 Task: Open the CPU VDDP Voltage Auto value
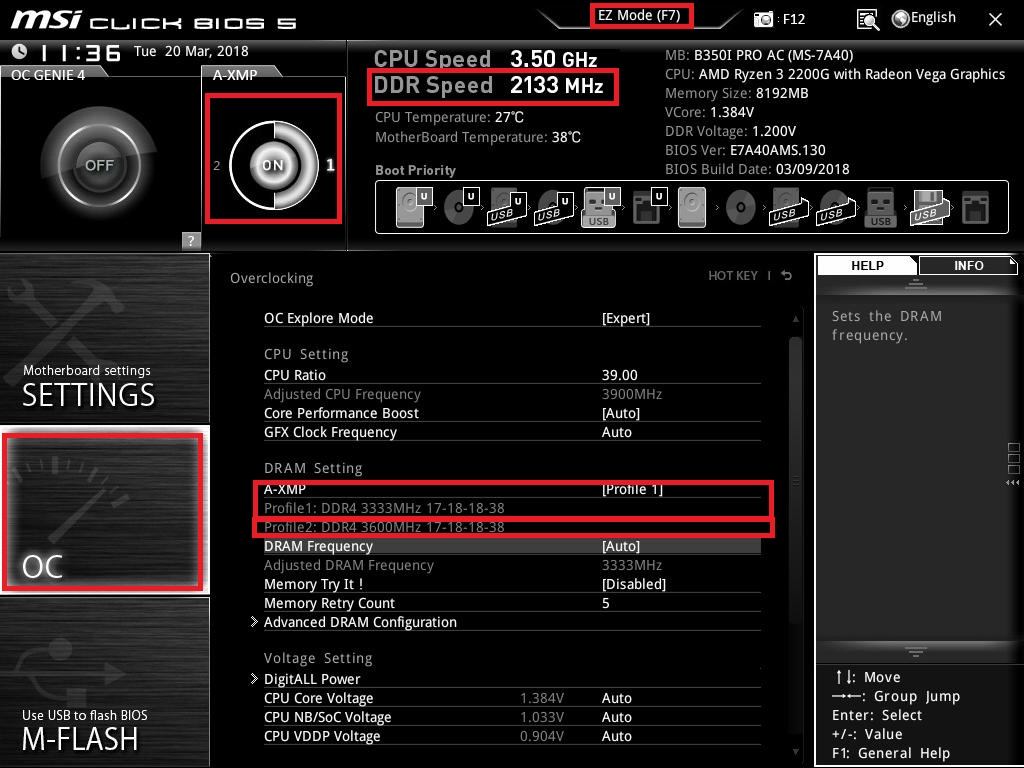pos(617,736)
